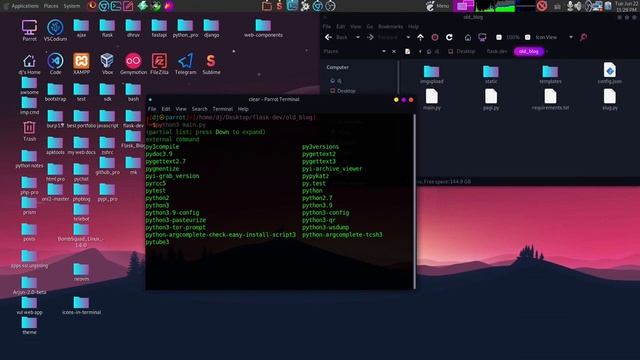Open file manager search magnifier
Image resolution: width=640 pixels, height=360 pixels.
click(x=583, y=37)
